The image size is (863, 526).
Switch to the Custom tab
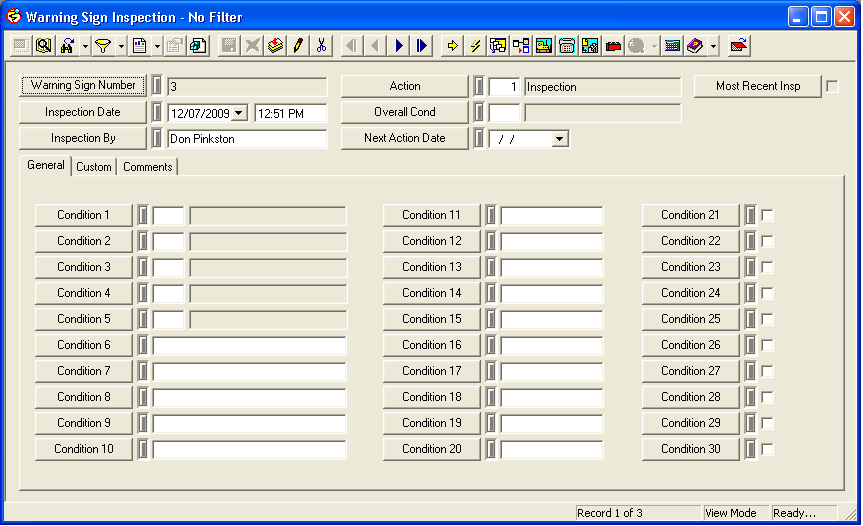click(x=94, y=167)
